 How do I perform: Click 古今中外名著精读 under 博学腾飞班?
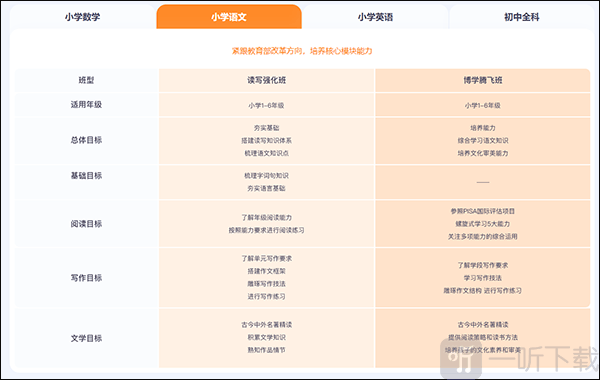click(483, 325)
